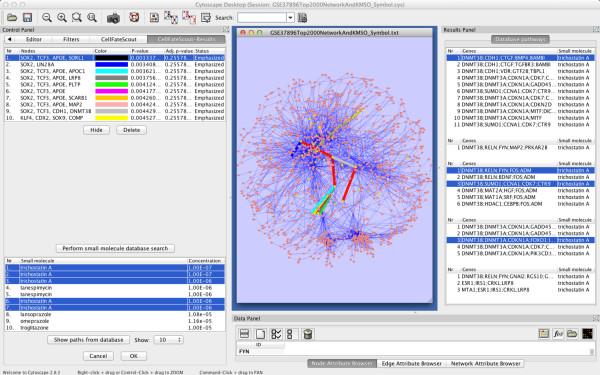Open the CellFateScout tab

119,39
